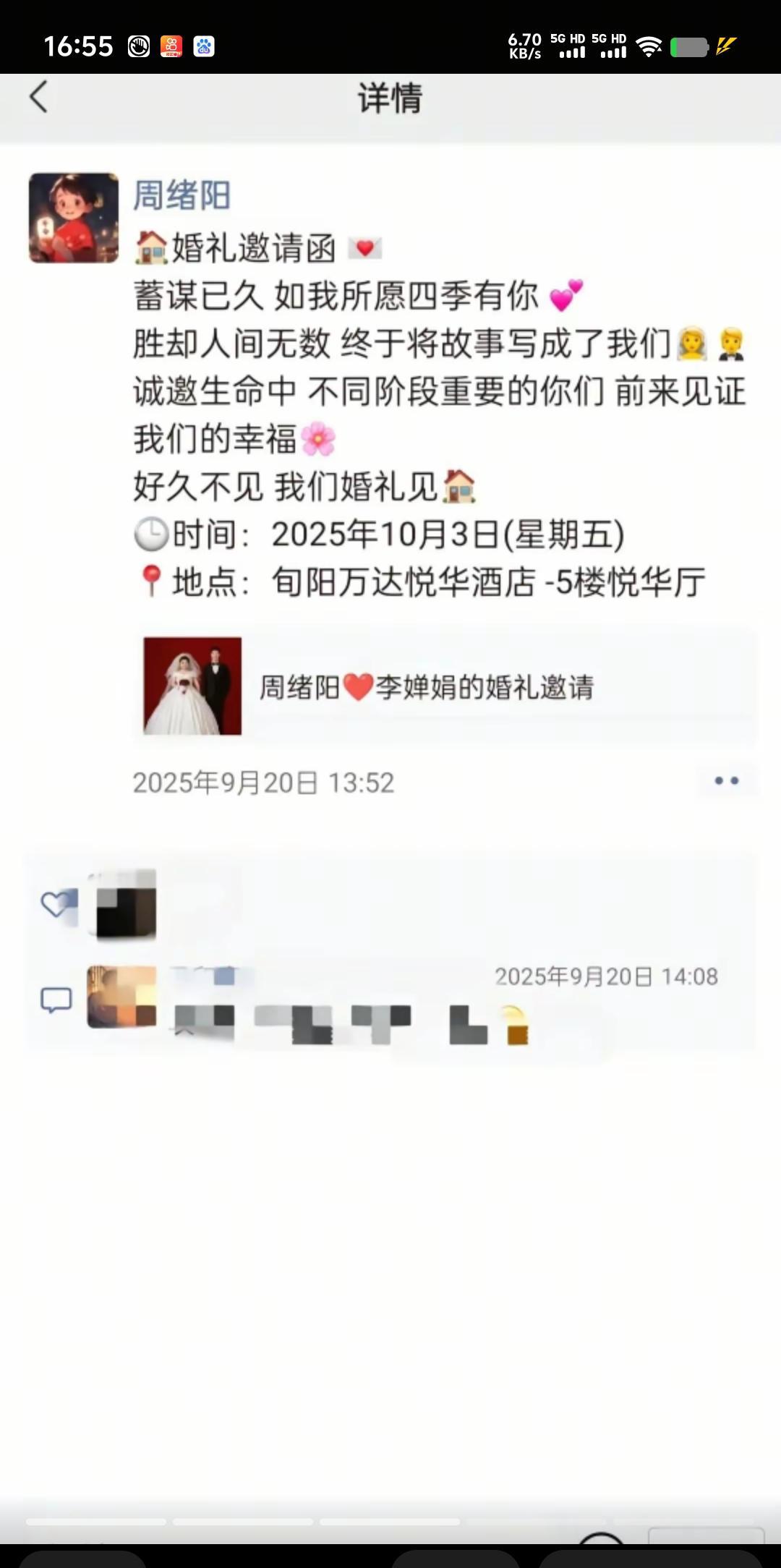Viewport: 781px width, 1568px height.
Task: Open 周绪阳 username link
Action: 182,195
